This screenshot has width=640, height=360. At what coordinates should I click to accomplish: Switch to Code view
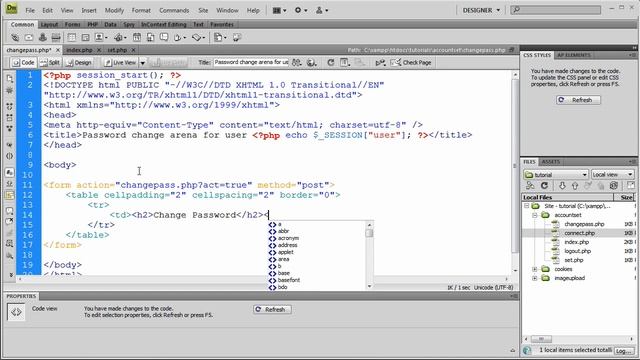(23, 62)
